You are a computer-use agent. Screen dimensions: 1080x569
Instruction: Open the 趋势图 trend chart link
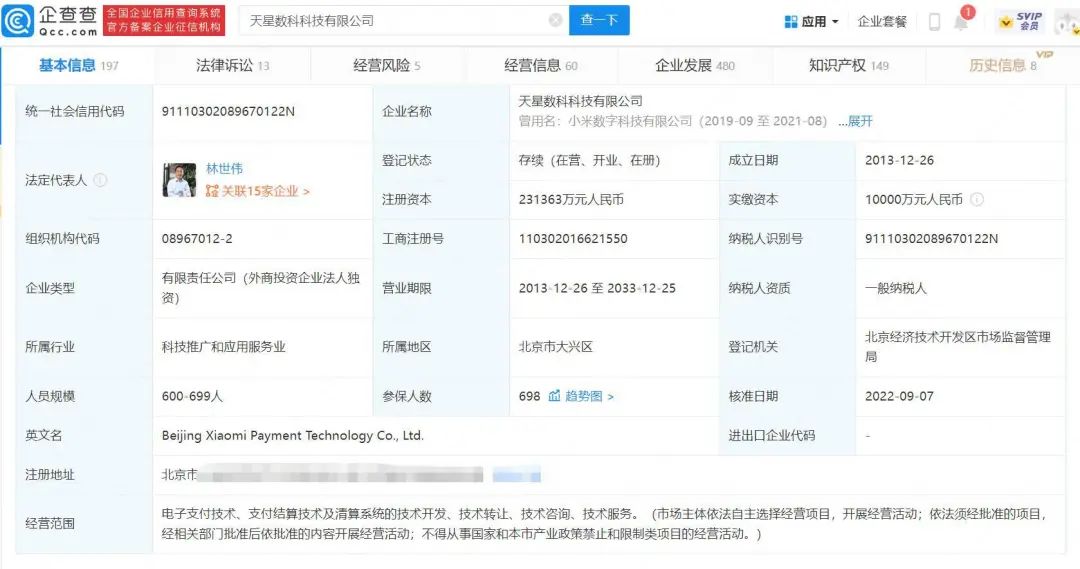pyautogui.click(x=581, y=396)
